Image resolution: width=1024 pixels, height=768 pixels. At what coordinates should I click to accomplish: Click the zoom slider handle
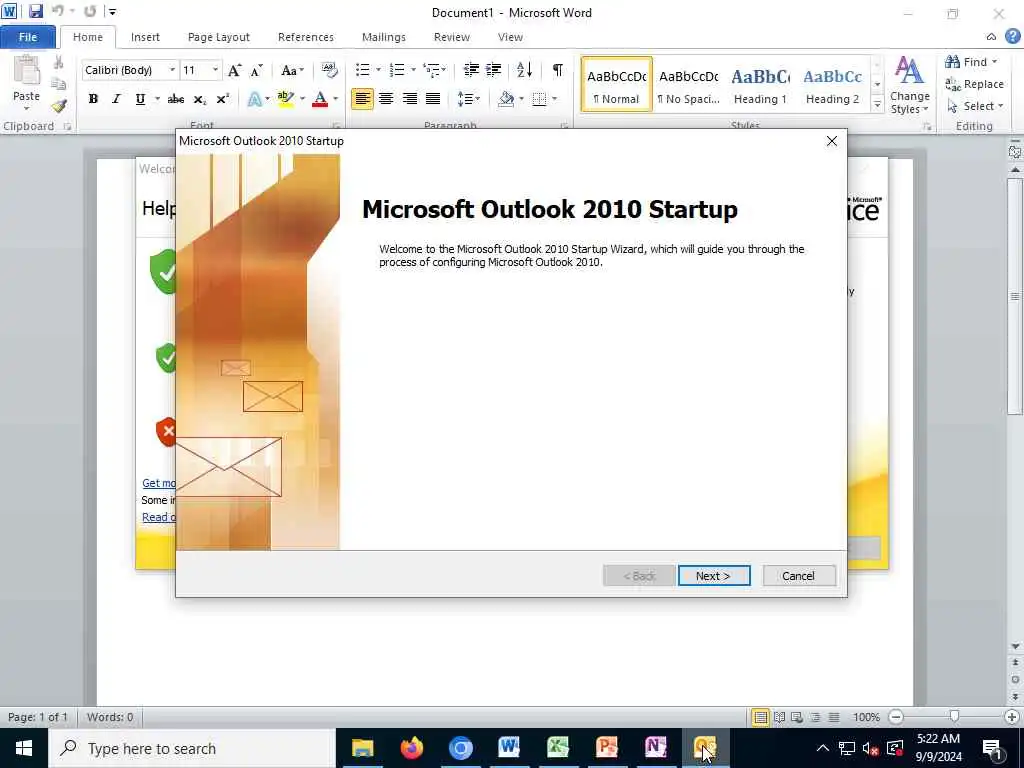click(954, 717)
